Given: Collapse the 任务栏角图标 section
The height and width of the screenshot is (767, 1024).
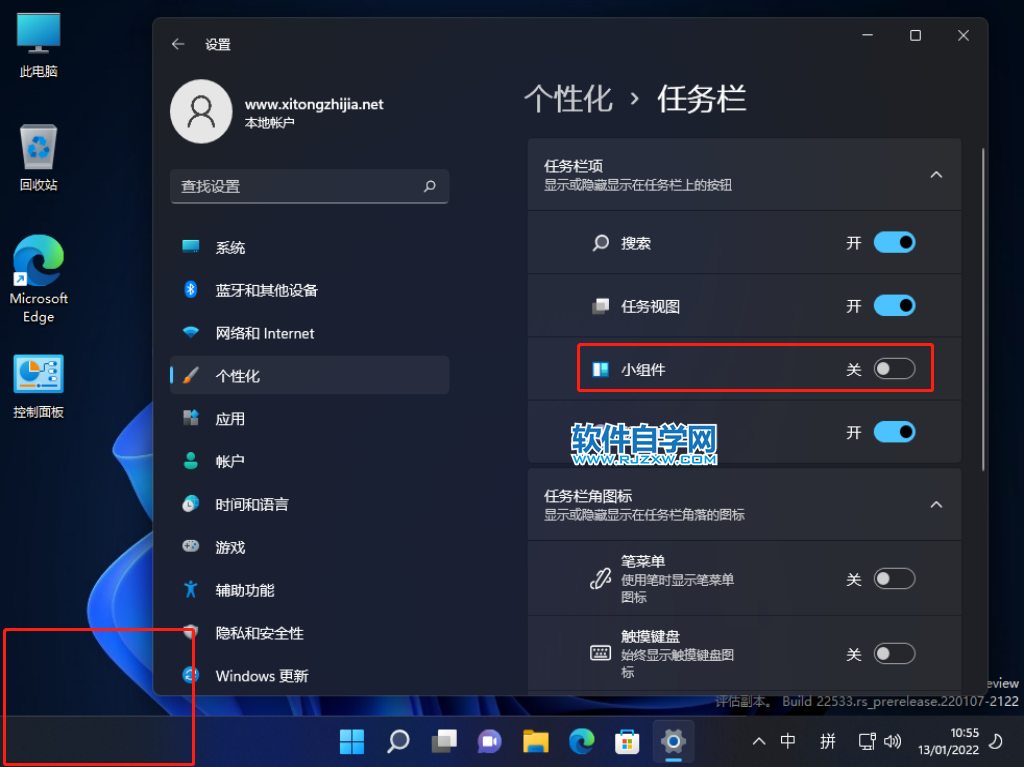Looking at the screenshot, I should [936, 504].
